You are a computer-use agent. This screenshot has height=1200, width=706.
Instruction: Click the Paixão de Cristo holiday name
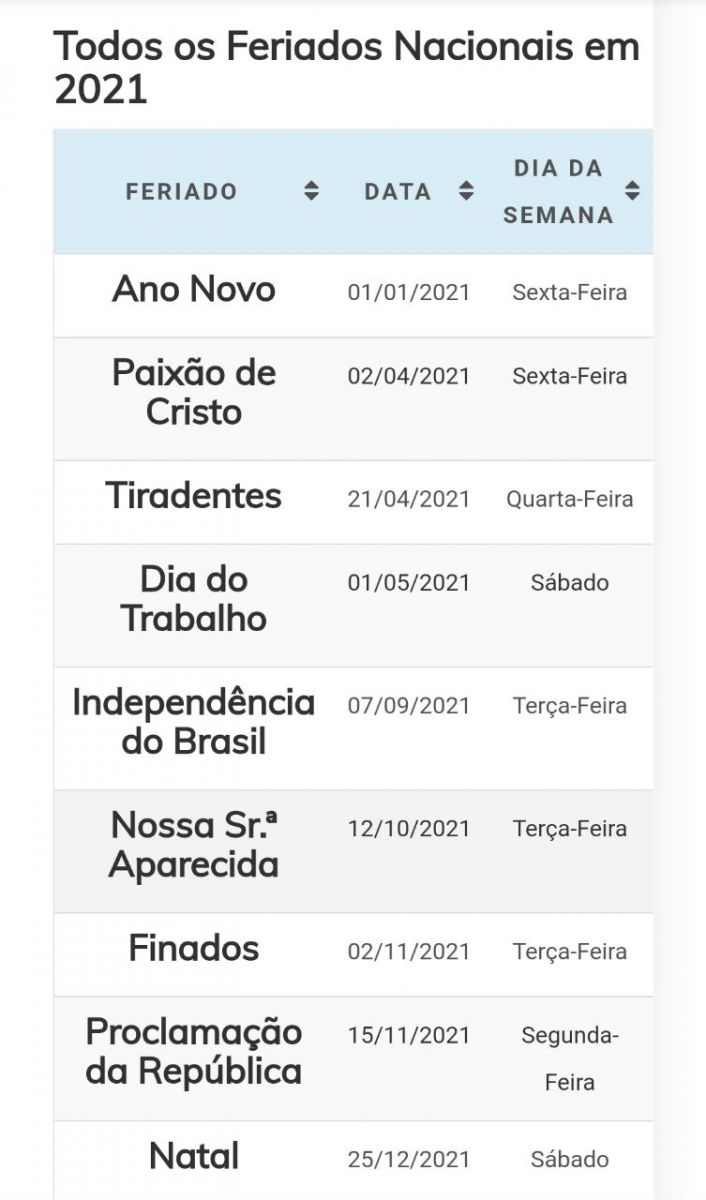point(194,393)
